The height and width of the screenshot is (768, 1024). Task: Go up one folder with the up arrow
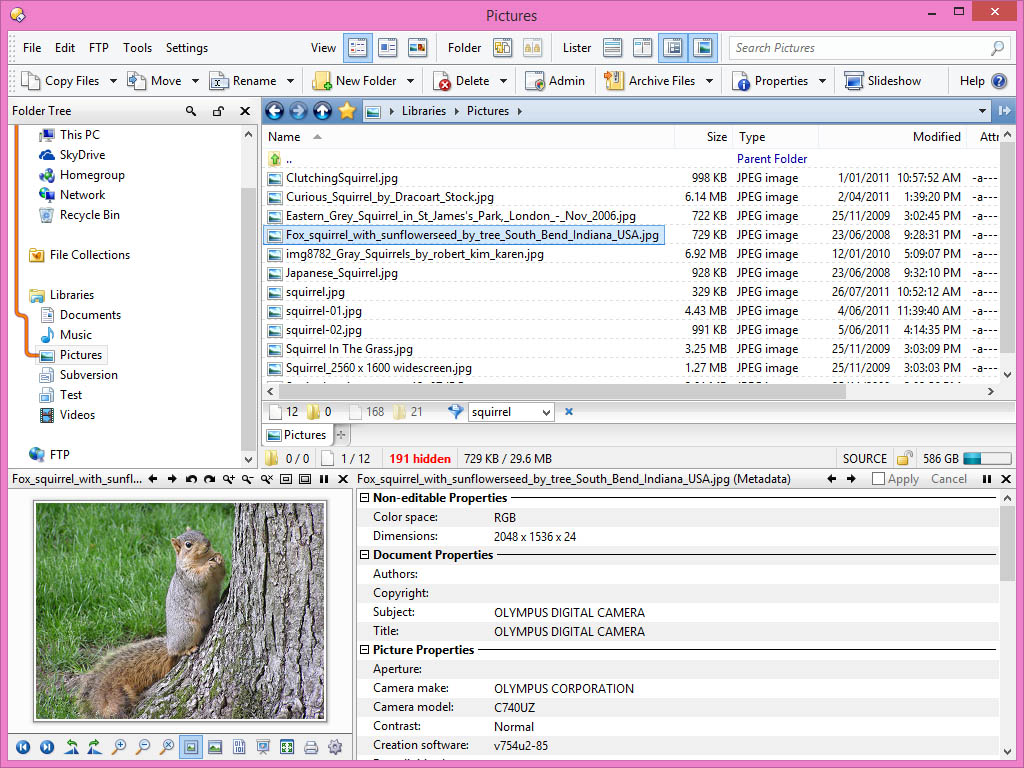pyautogui.click(x=322, y=111)
